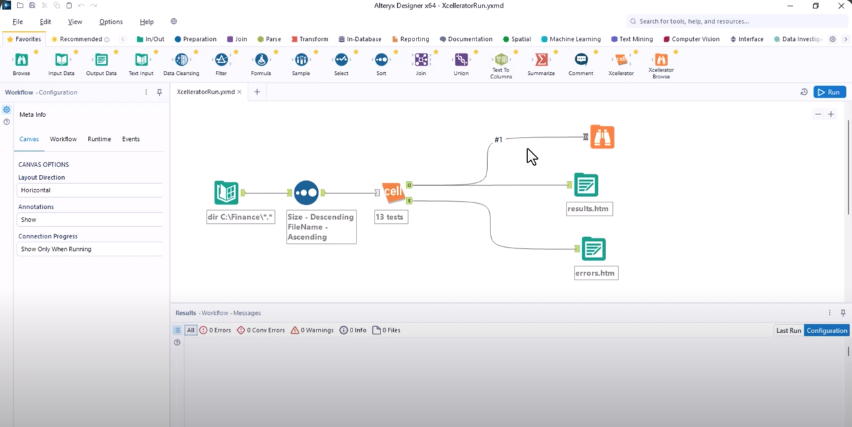Select the Text Input tool icon
The height and width of the screenshot is (427, 852).
141,60
